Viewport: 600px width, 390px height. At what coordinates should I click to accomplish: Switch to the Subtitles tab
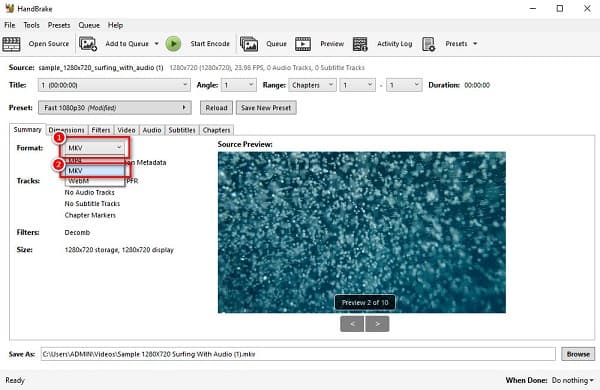[x=182, y=130]
